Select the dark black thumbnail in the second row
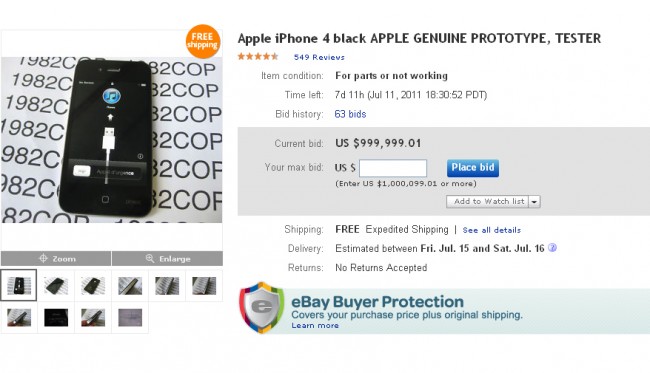 [56, 317]
